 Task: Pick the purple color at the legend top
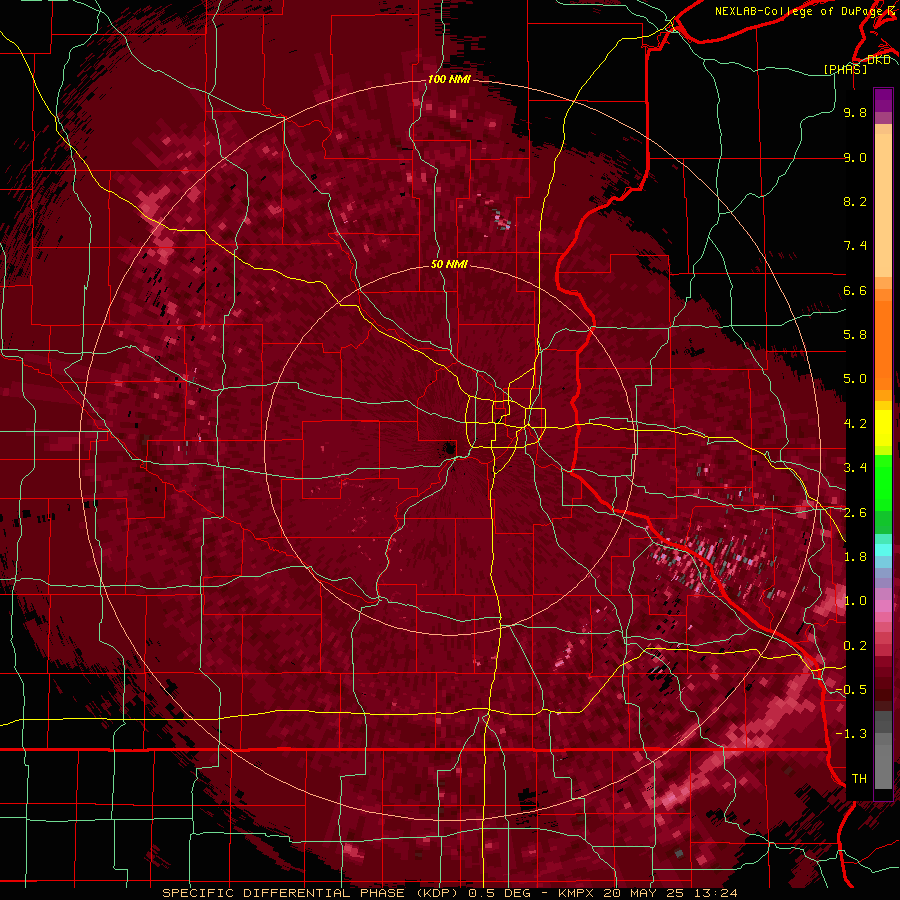[x=883, y=98]
